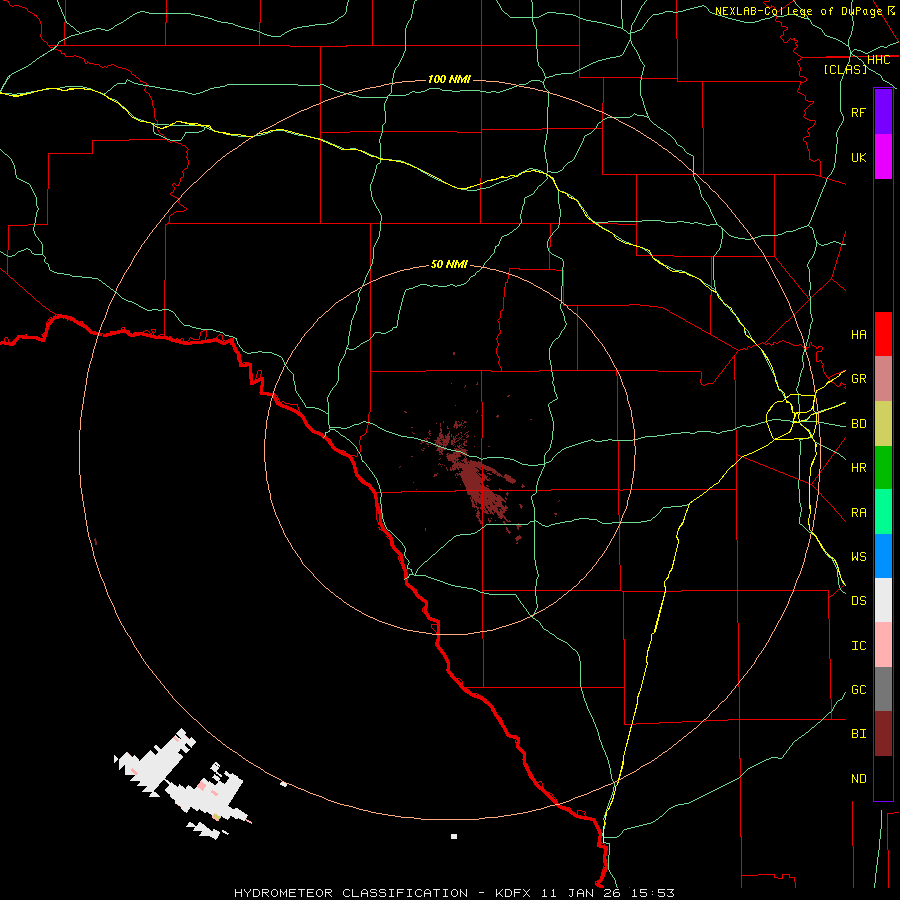Click the HA red legend swatch
Screen dimensions: 900x900
[883, 334]
